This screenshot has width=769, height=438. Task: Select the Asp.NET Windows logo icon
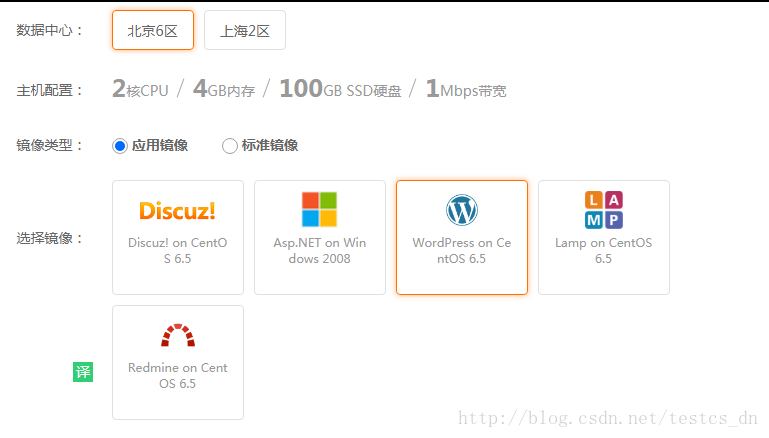point(320,209)
